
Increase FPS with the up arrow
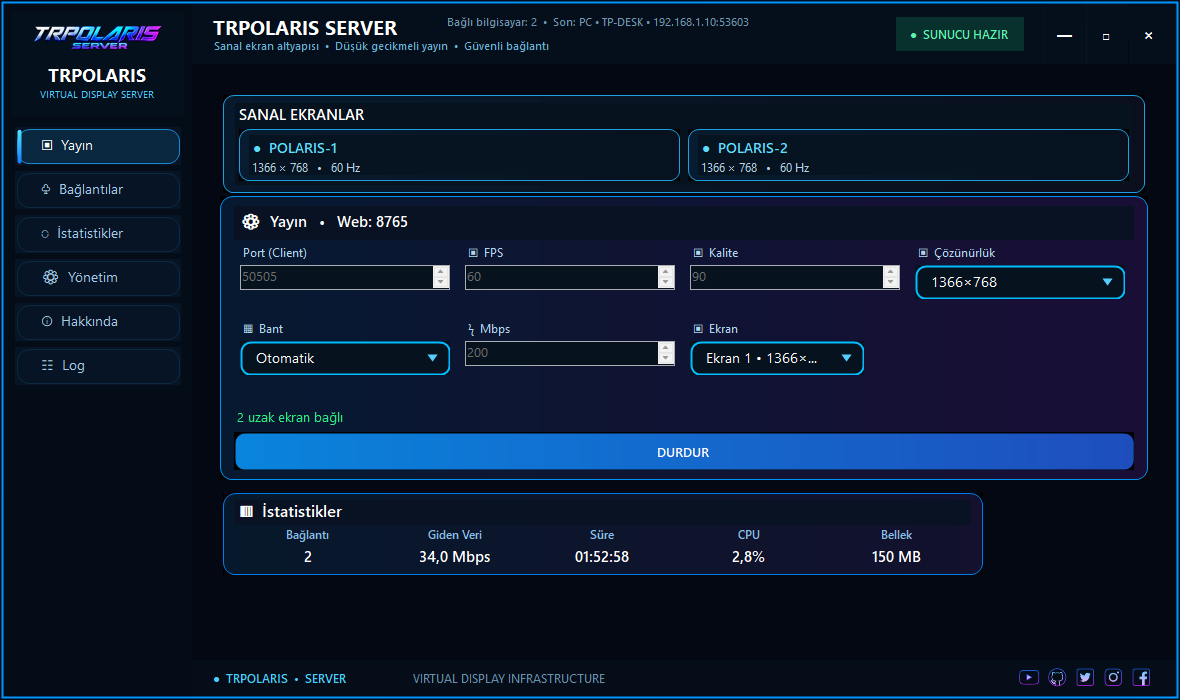[665, 272]
